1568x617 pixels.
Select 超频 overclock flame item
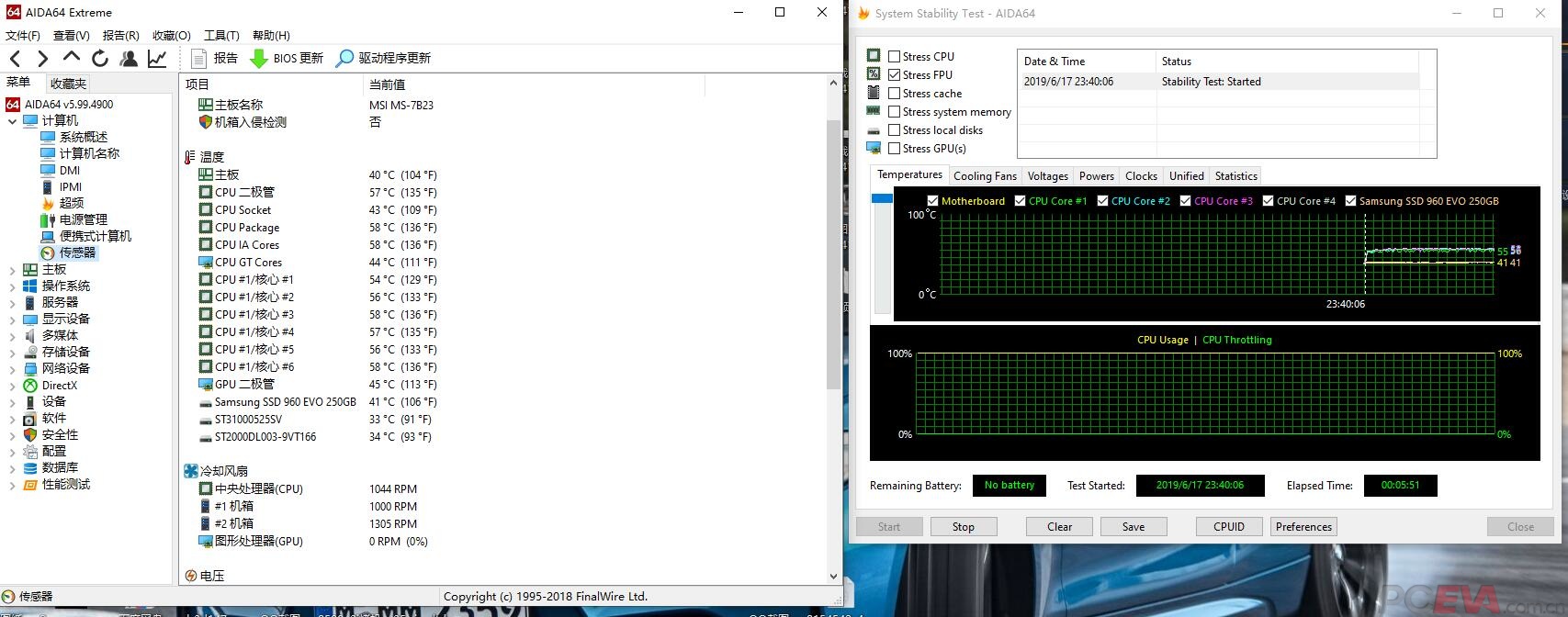72,203
